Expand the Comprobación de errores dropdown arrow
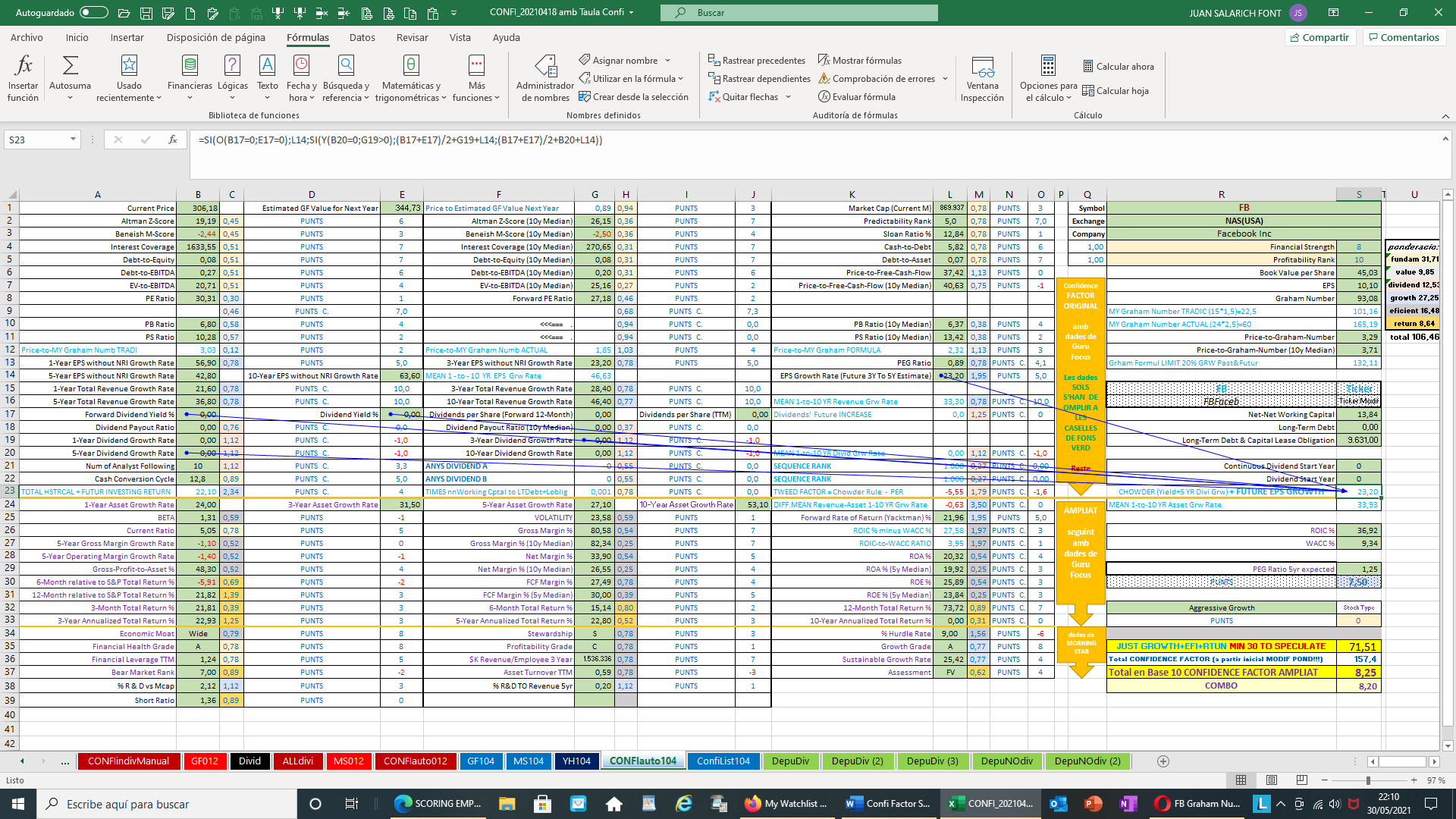 [x=945, y=78]
